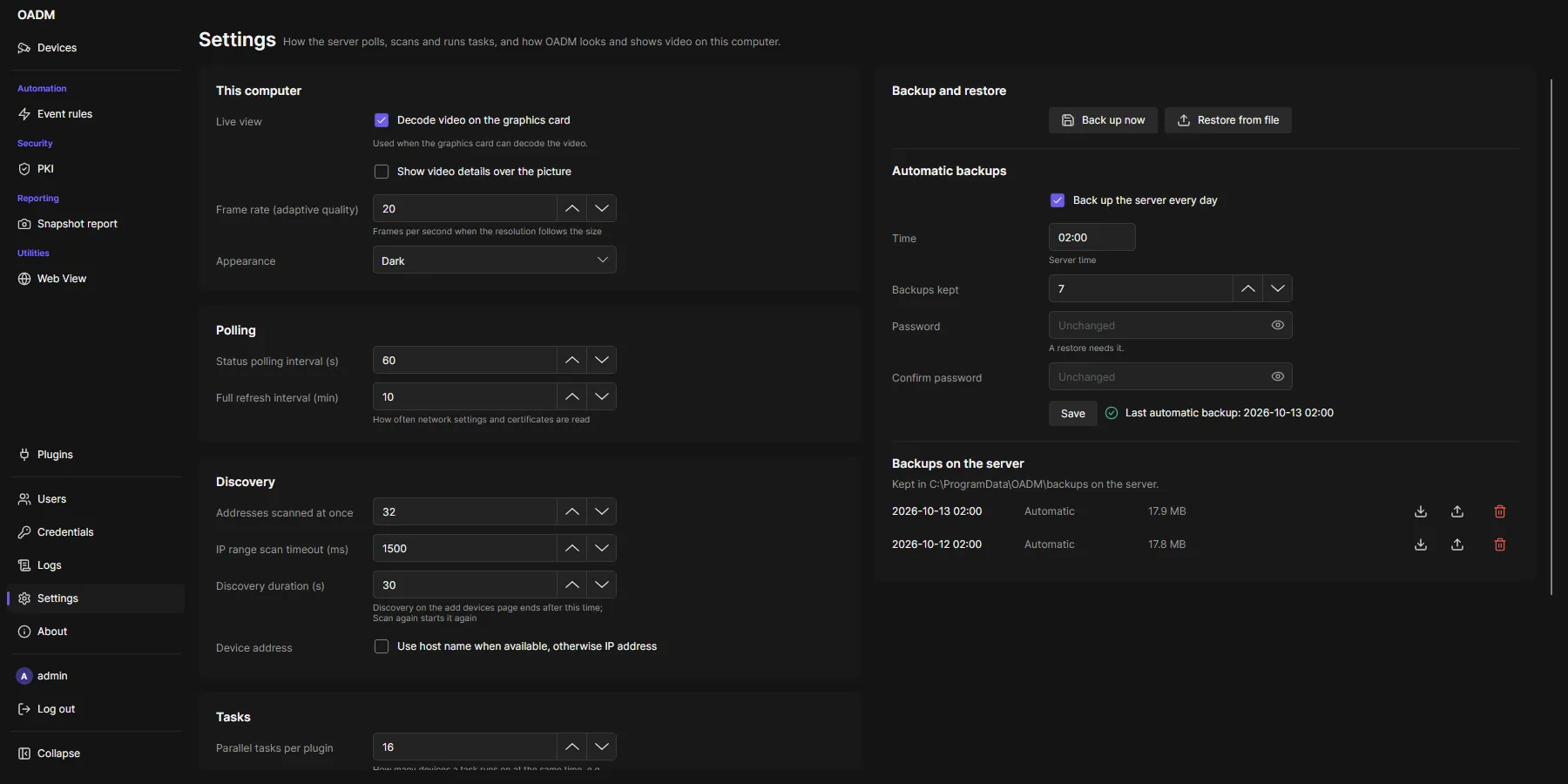Screen dimensions: 1568x784
Task: Open the Logs page
Action: 96,565
